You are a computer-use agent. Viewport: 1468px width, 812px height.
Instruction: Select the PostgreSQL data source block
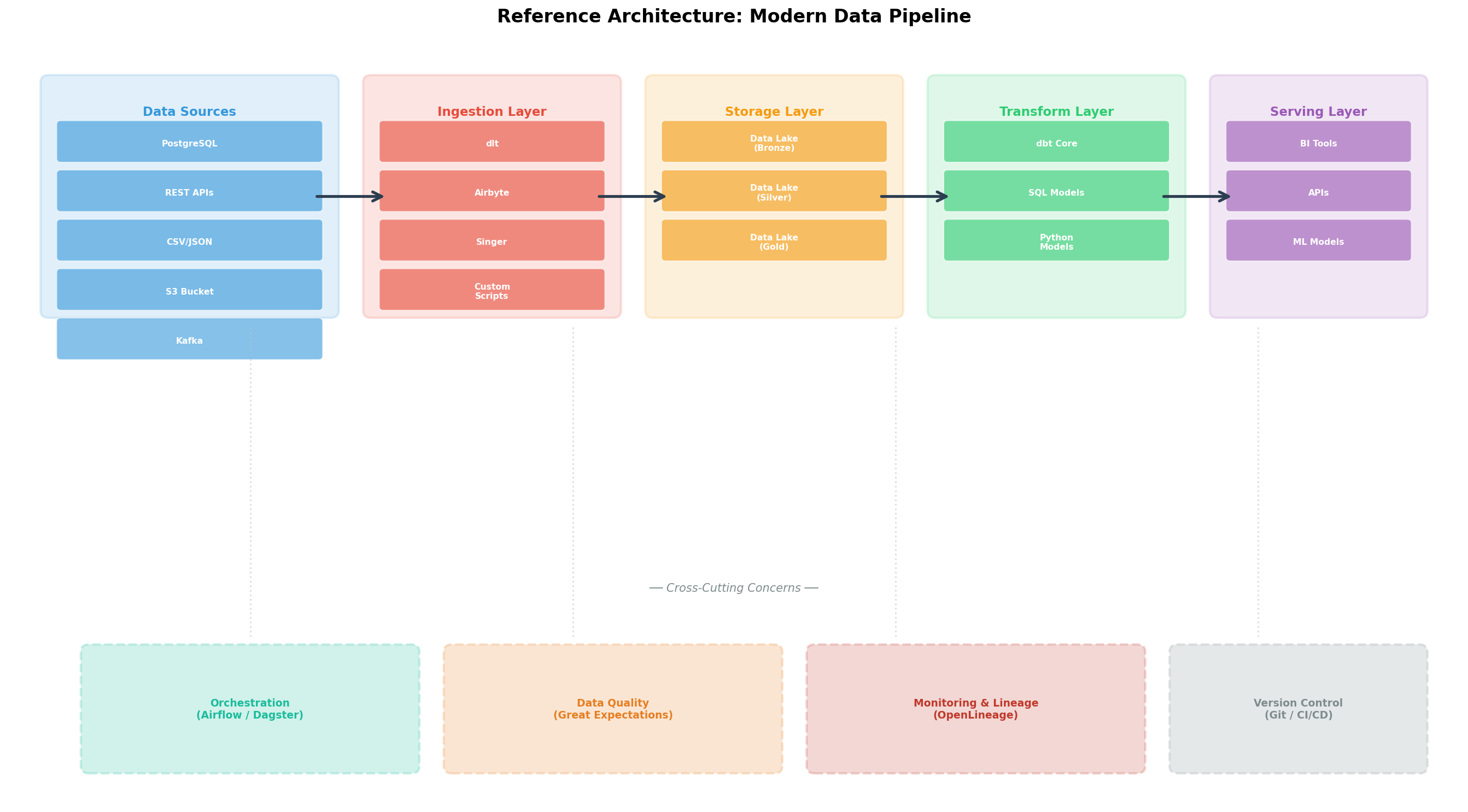(190, 143)
